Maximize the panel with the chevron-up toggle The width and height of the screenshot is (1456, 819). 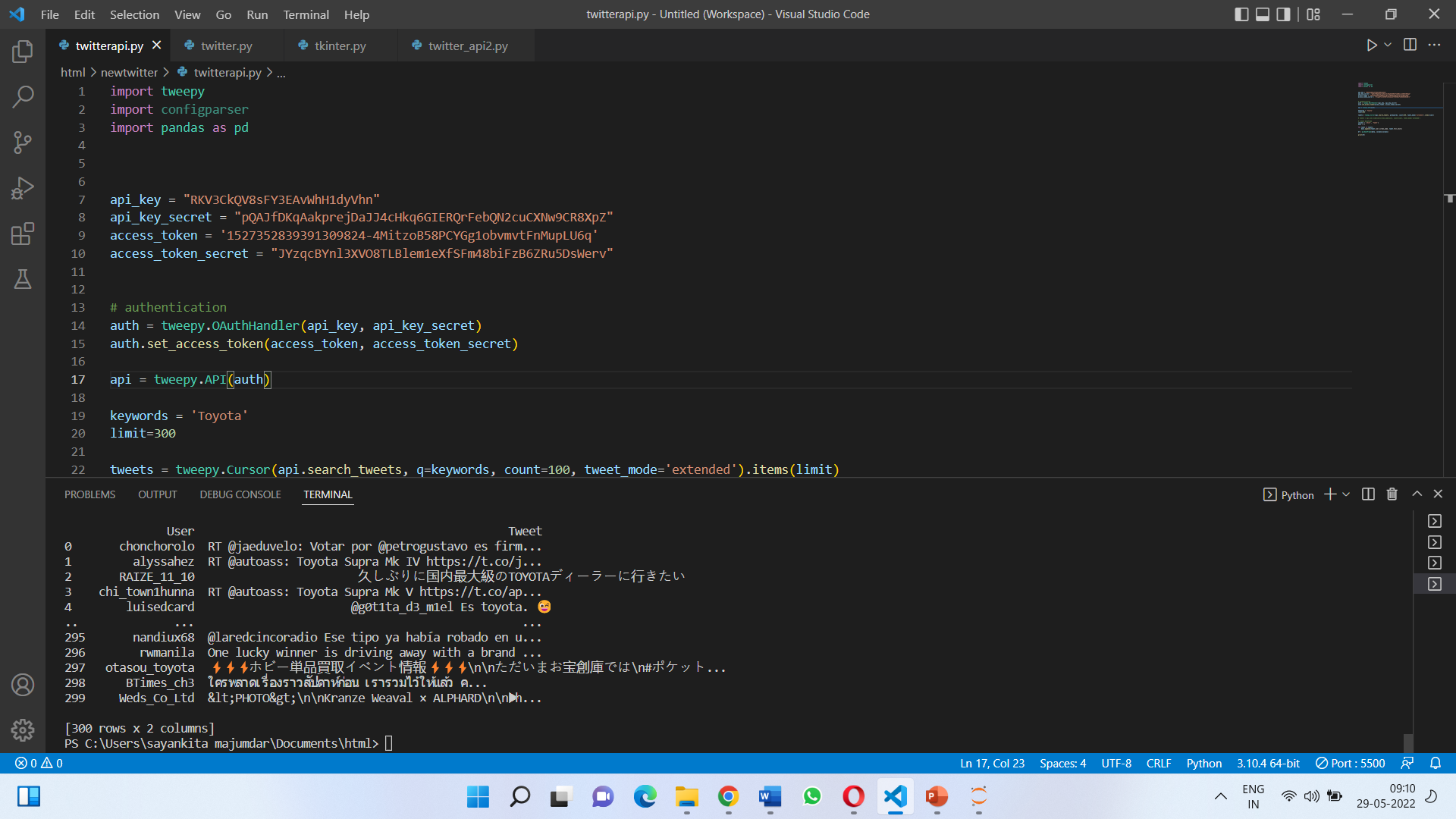pyautogui.click(x=1415, y=494)
